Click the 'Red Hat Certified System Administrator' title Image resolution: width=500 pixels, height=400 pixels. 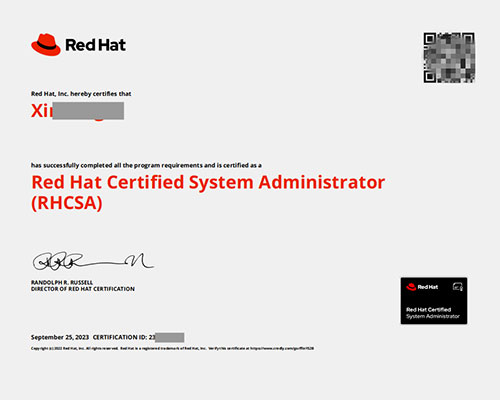208,183
